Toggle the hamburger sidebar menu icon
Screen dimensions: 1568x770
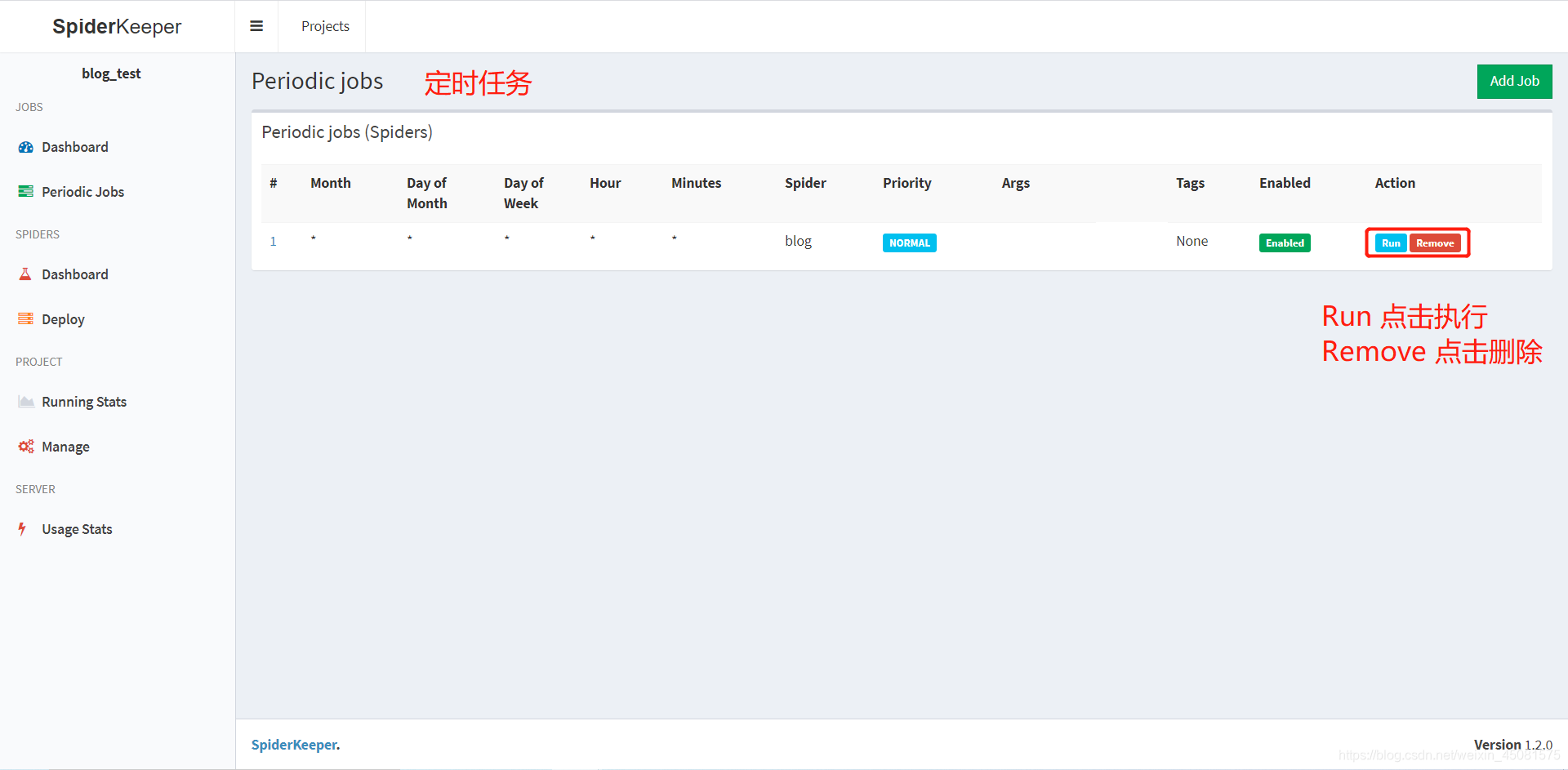256,26
